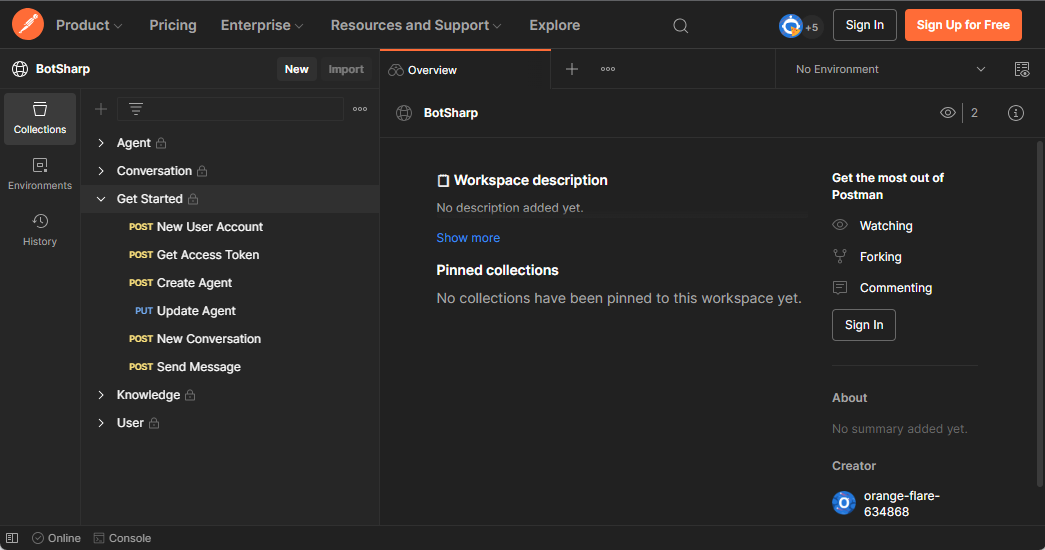Expand the Knowledge collection
Viewport: 1045px width, 550px height.
[101, 395]
